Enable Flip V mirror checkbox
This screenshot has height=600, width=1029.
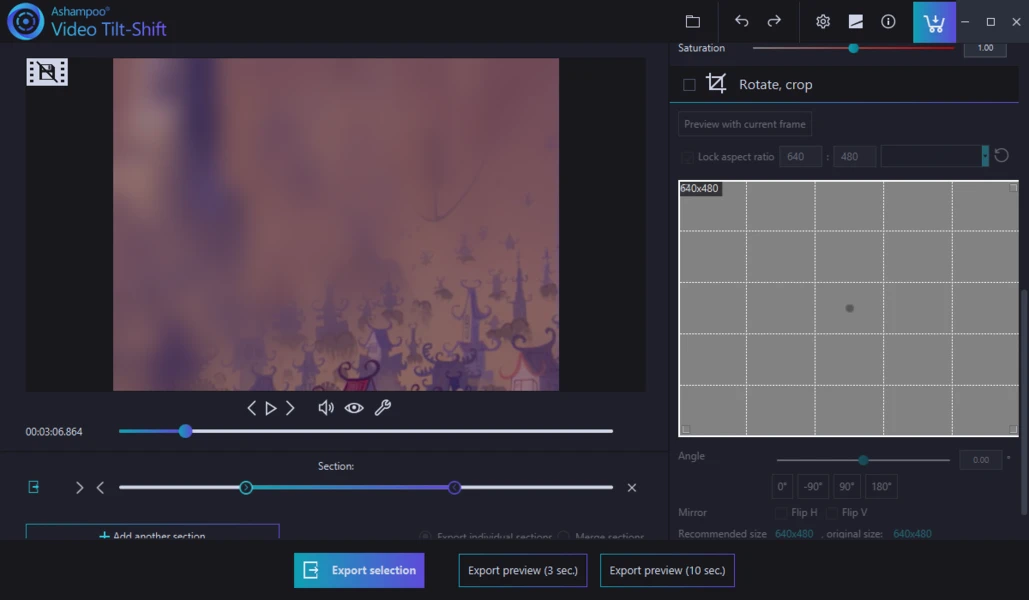click(831, 513)
